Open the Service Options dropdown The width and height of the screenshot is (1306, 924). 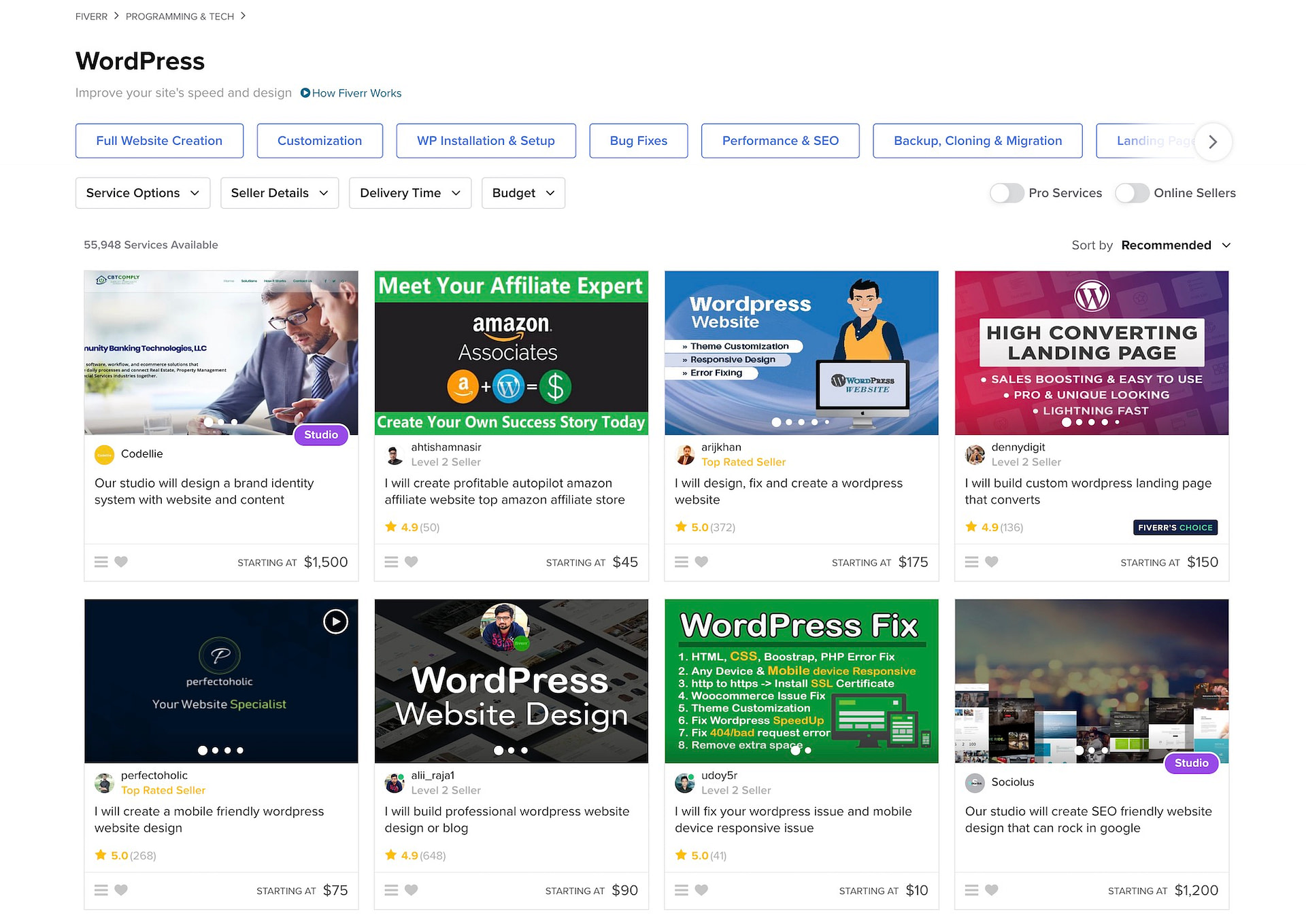143,193
